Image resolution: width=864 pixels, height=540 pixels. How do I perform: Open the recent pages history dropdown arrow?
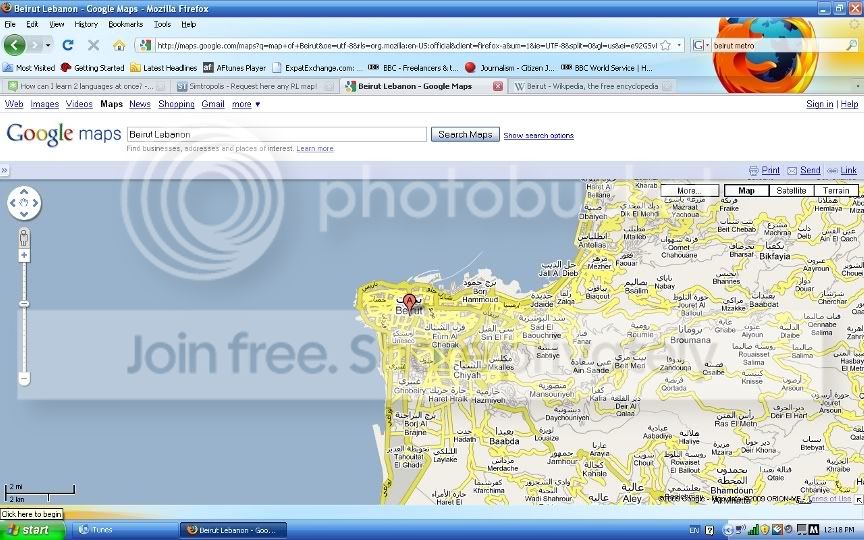[x=48, y=45]
